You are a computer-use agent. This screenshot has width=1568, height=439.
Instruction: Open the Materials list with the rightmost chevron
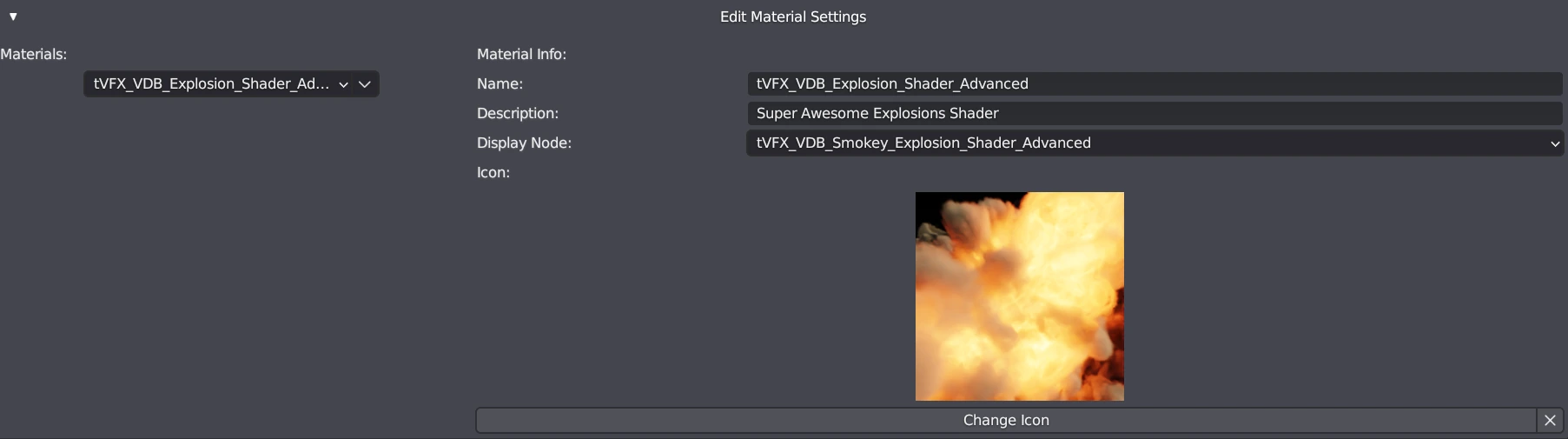pyautogui.click(x=365, y=84)
